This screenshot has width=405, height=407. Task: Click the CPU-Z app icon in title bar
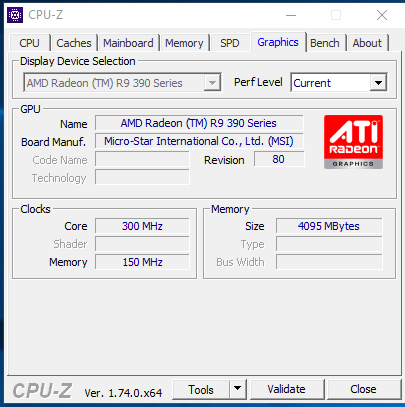click(15, 15)
